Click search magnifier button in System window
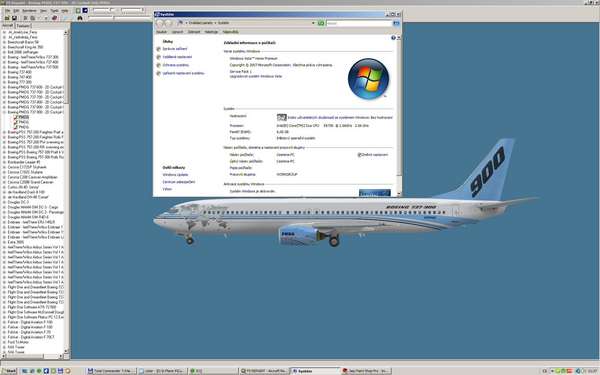 396,23
